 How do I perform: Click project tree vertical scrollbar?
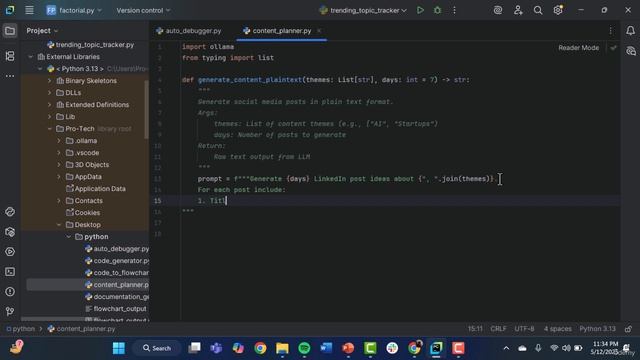point(147,110)
